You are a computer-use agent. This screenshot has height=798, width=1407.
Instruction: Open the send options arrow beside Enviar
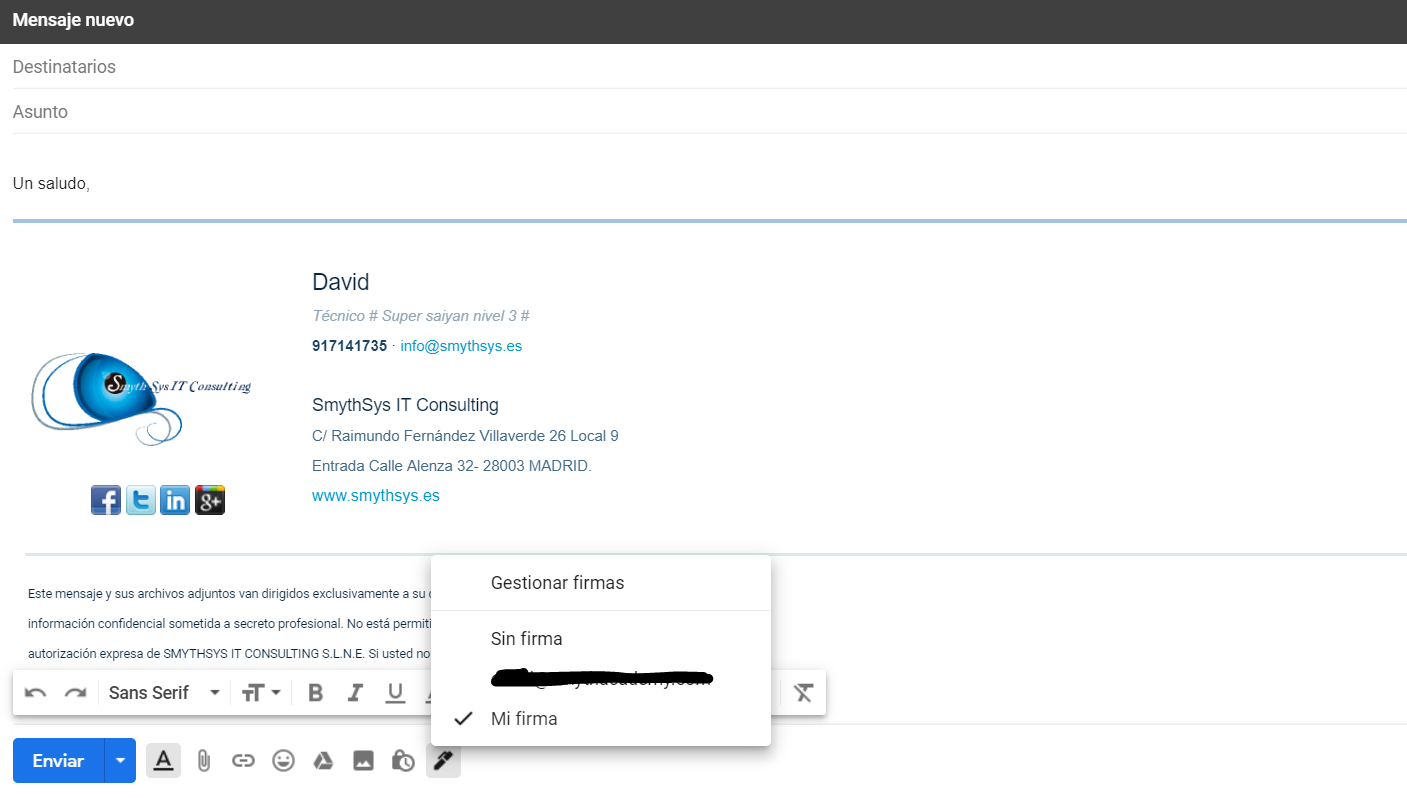point(120,761)
